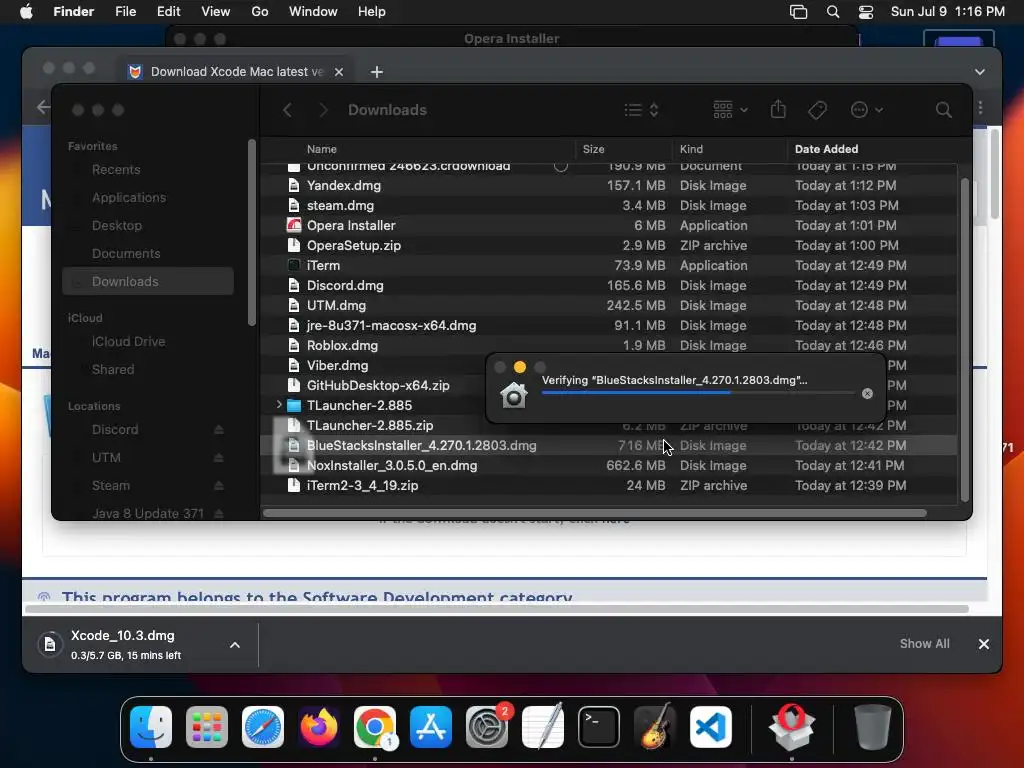1024x768 pixels.
Task: Open Xcode_10.3.dmg download options chevron
Action: click(x=234, y=645)
